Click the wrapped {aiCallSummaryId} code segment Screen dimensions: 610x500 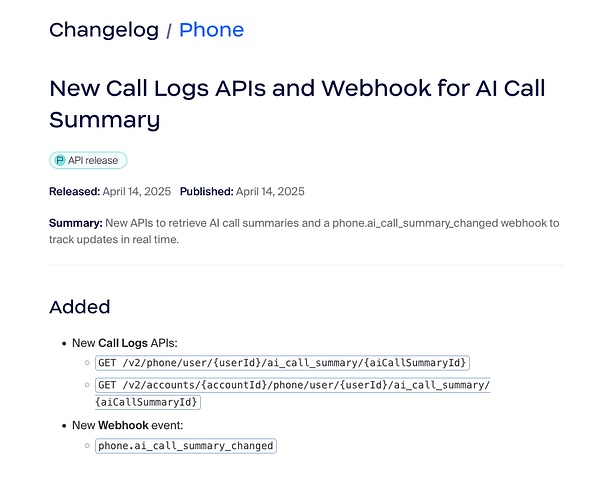[x=148, y=402]
